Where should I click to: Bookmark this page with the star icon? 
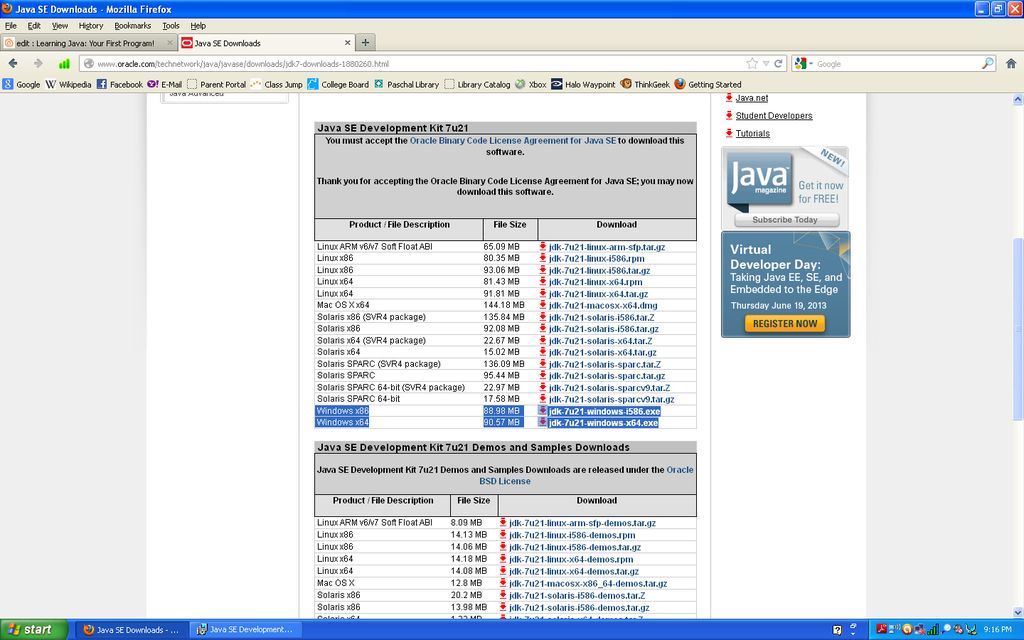click(x=752, y=63)
